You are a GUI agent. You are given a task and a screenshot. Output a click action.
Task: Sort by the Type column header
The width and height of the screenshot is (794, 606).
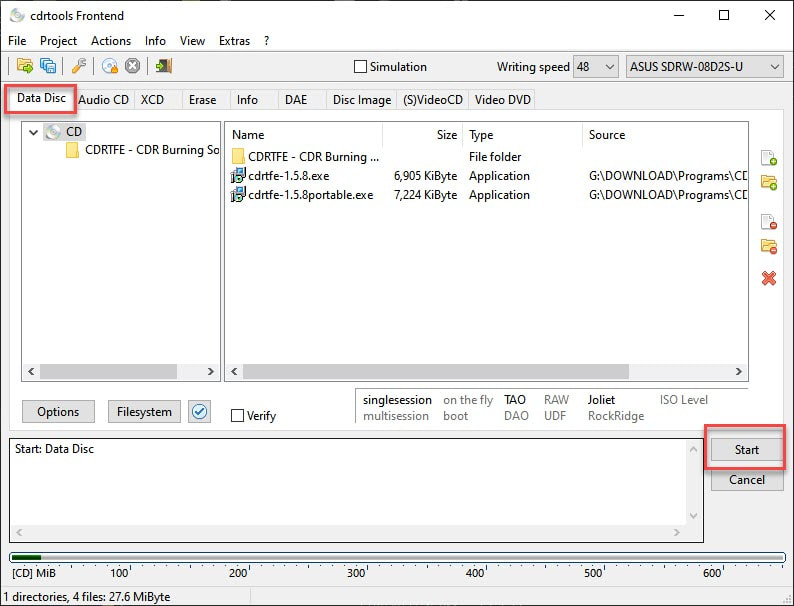pyautogui.click(x=523, y=135)
